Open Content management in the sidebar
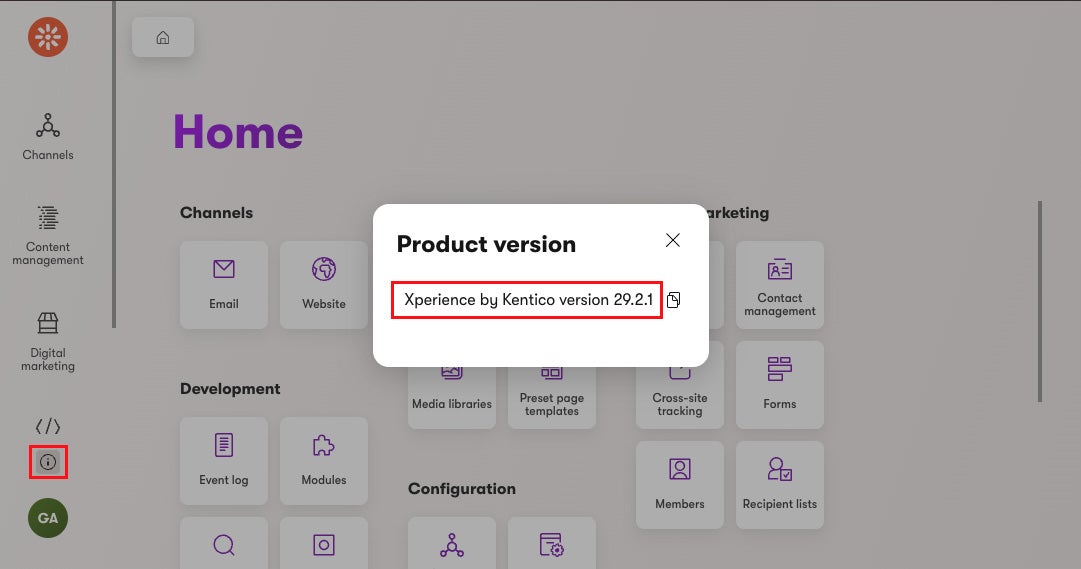This screenshot has width=1081, height=569. pos(48,236)
